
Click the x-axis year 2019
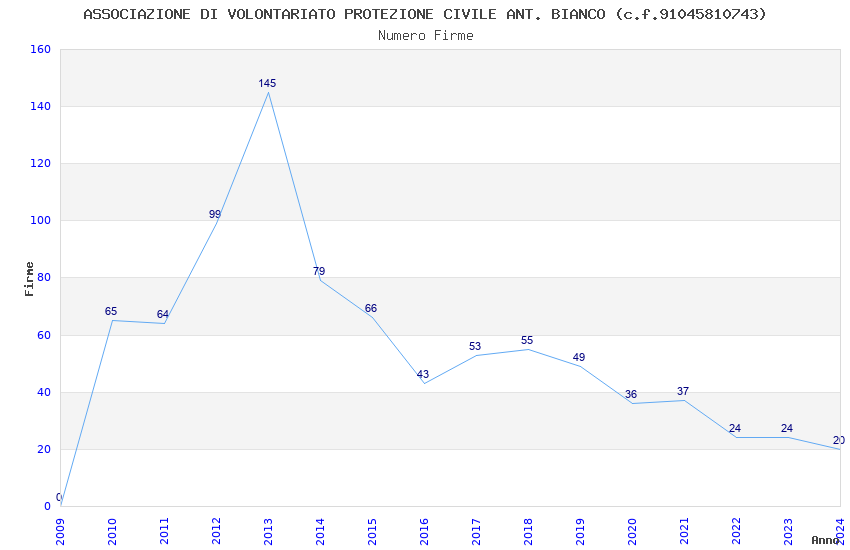(x=580, y=532)
